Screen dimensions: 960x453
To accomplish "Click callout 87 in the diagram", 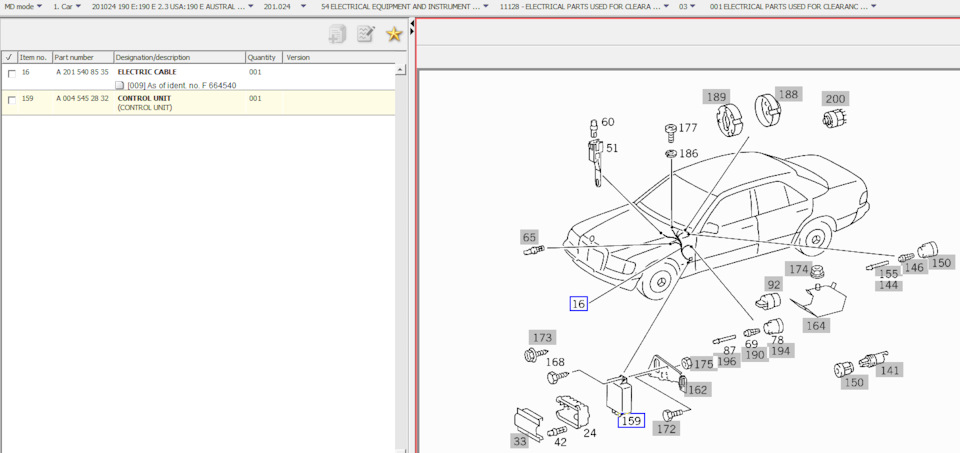I will (730, 350).
